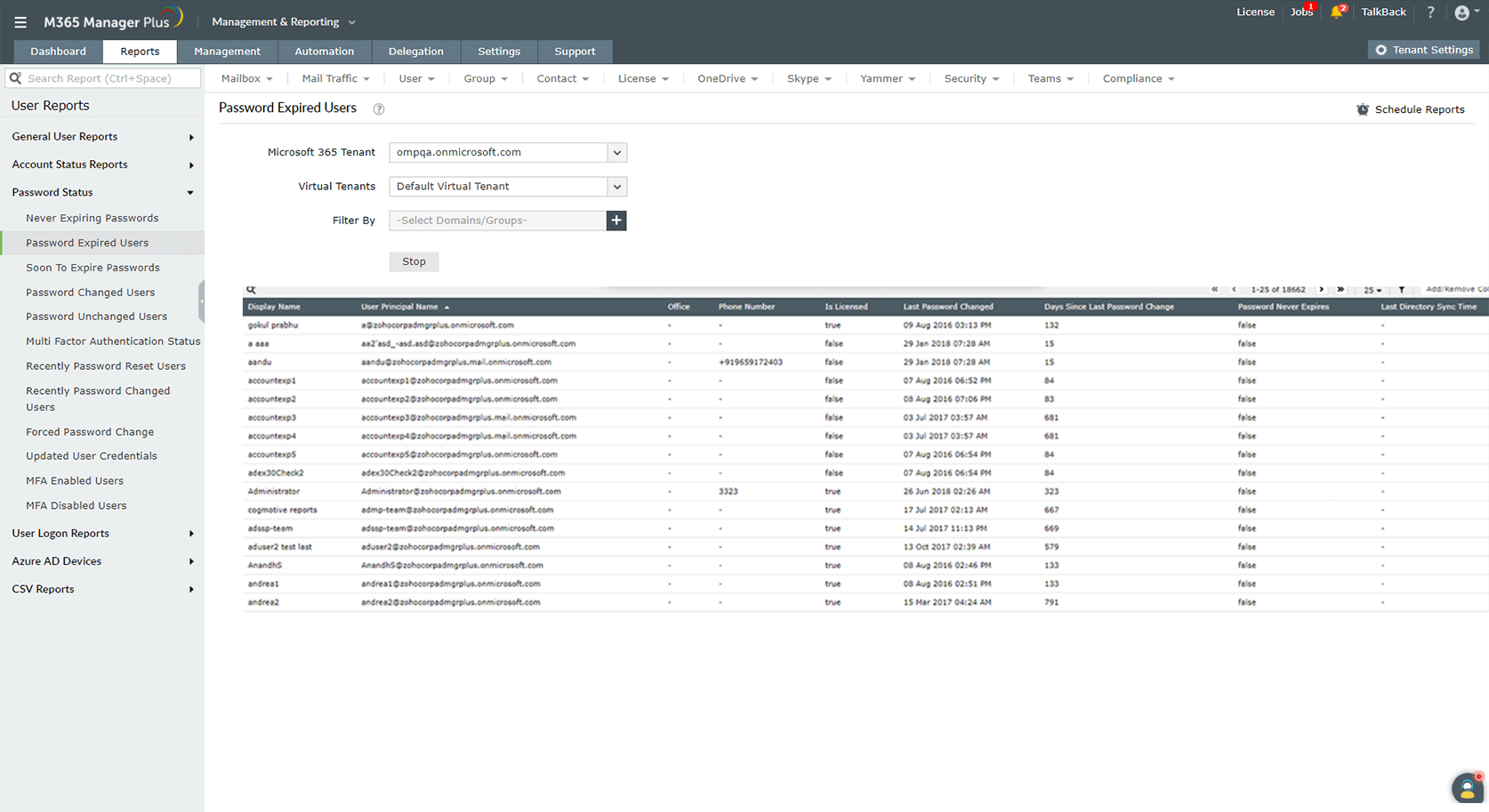Viewport: 1489px width, 812px height.
Task: Switch to the Support tab
Action: tap(575, 52)
